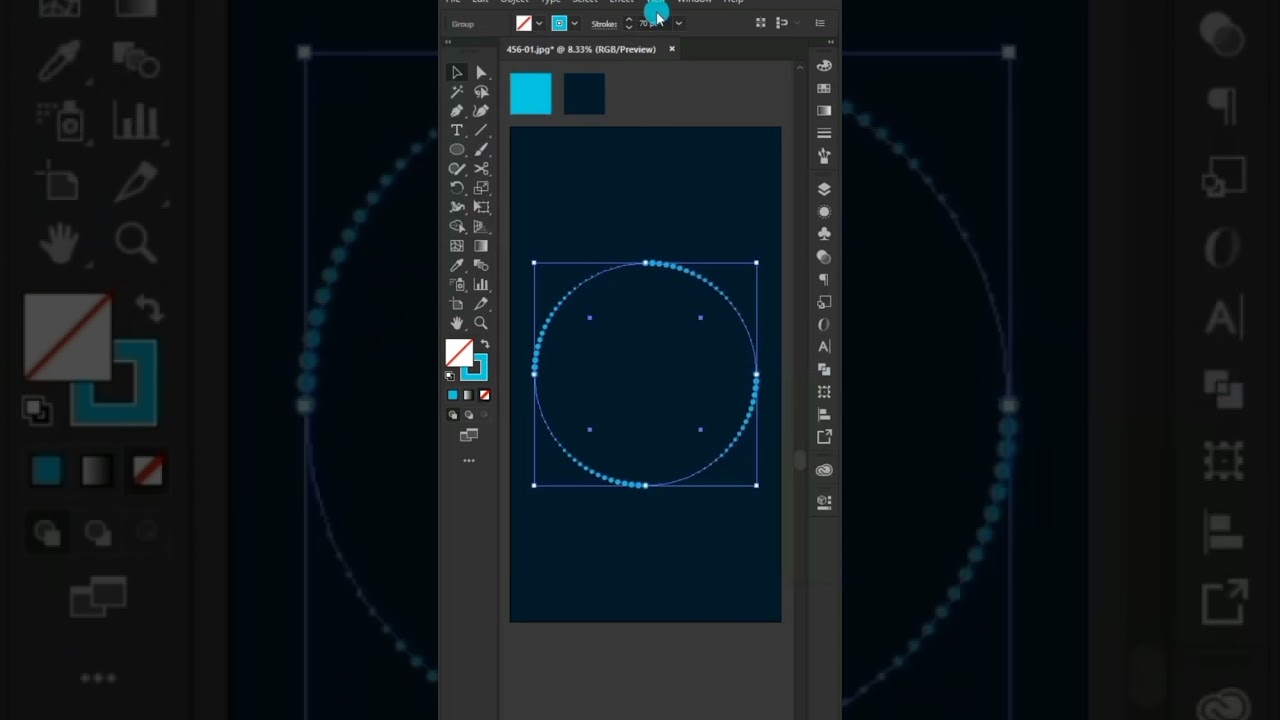This screenshot has width=1280, height=720.
Task: Open Edit Toolbar three dots
Action: [x=469, y=461]
